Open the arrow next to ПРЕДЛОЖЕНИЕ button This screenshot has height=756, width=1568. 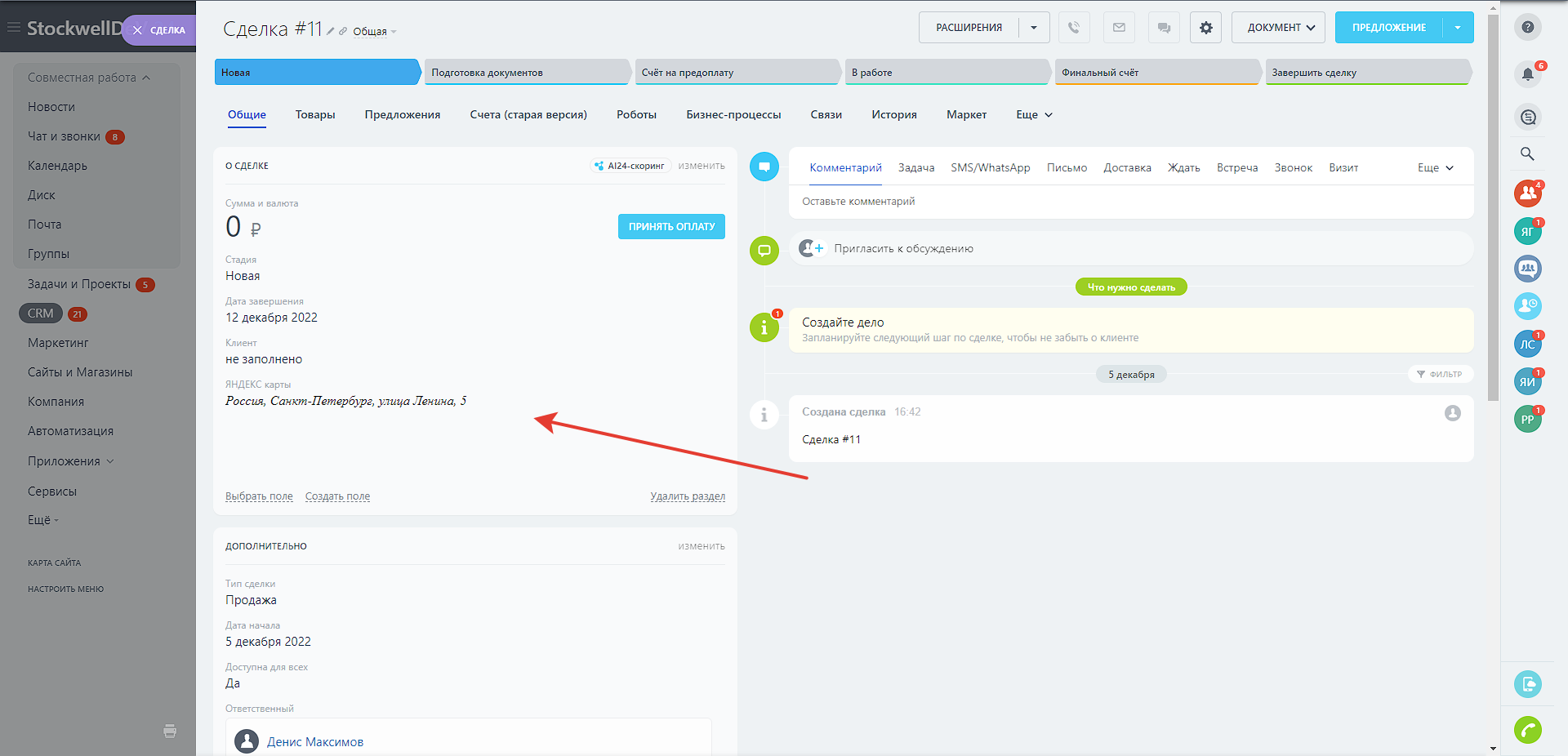coord(1458,28)
